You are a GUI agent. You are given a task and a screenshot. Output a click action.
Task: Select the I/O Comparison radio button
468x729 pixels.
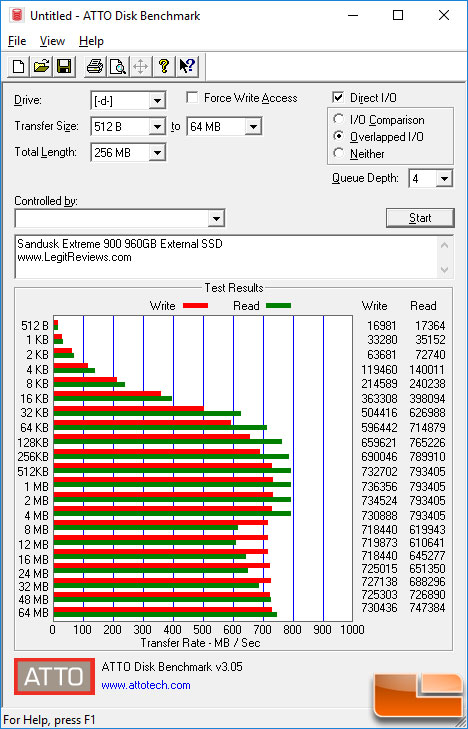[339, 119]
